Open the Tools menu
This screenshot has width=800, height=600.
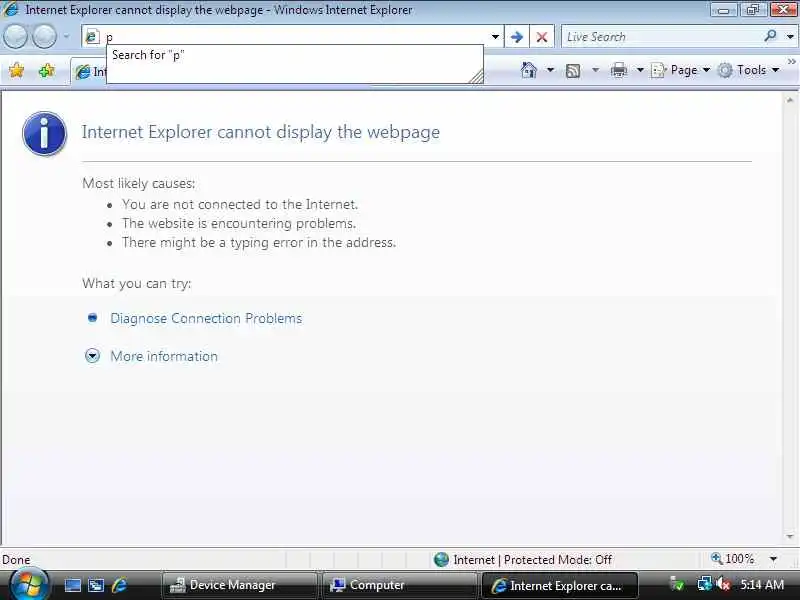pyautogui.click(x=748, y=70)
